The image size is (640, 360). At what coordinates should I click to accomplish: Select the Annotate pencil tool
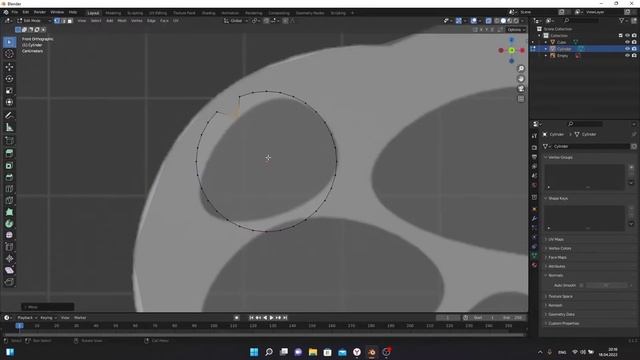(x=9, y=116)
